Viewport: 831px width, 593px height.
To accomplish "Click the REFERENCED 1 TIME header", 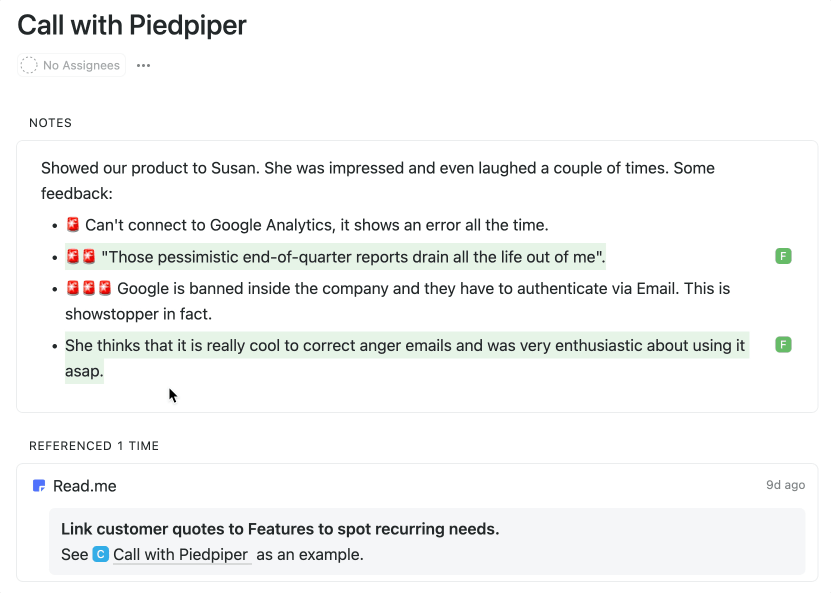I will pyautogui.click(x=94, y=446).
